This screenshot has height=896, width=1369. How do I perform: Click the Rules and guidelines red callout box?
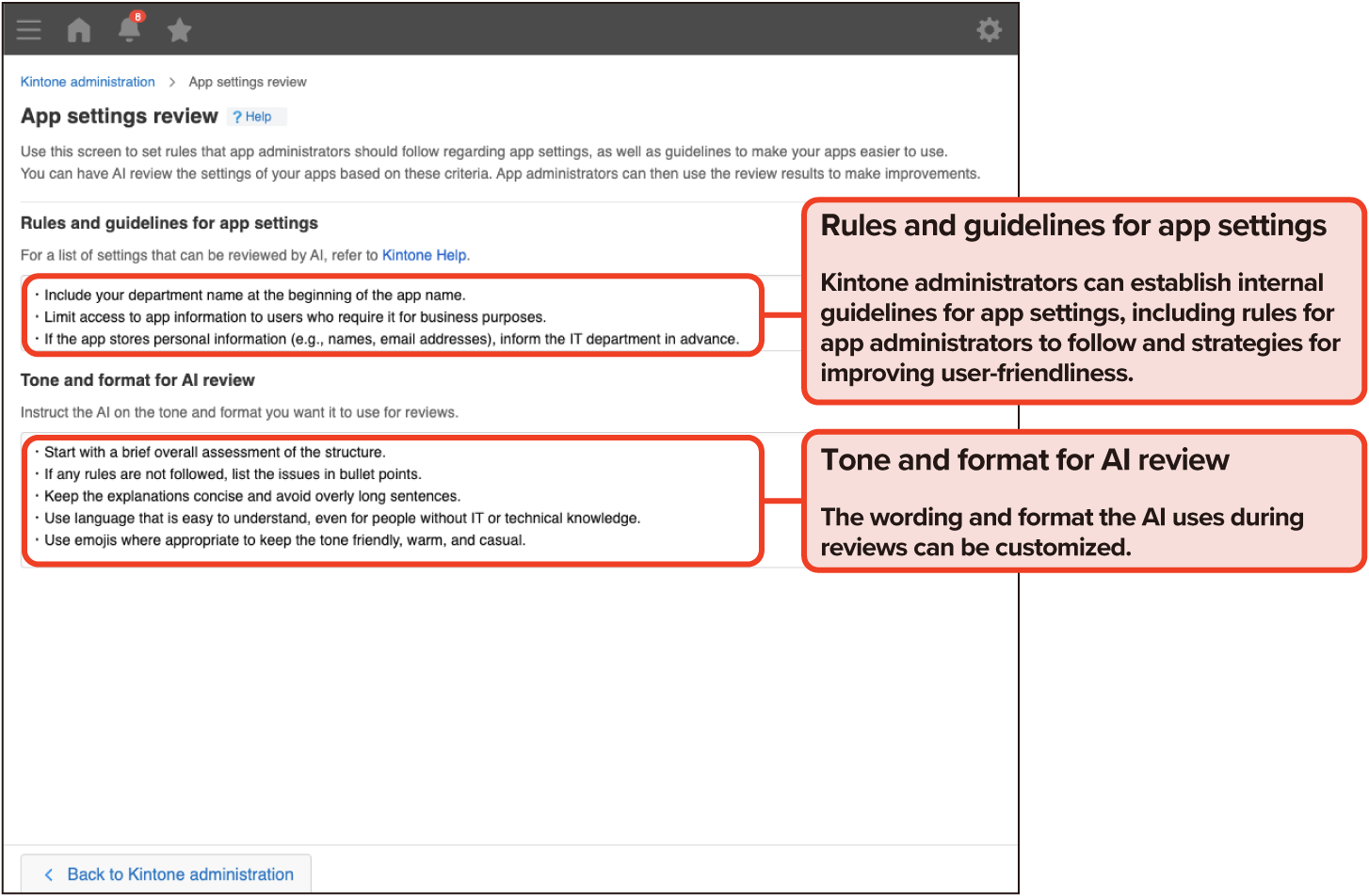click(x=1083, y=301)
